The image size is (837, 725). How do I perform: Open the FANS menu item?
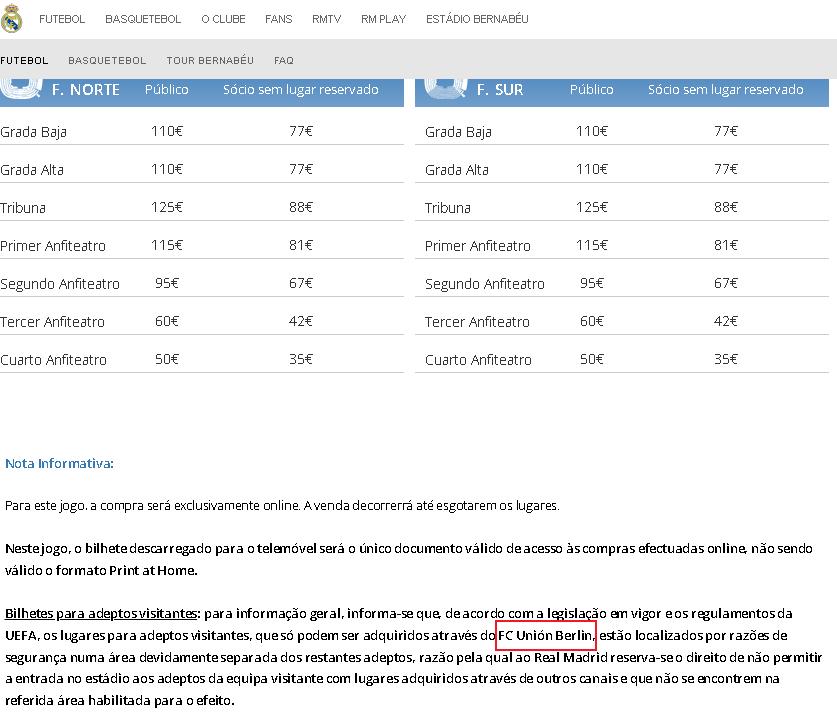279,19
